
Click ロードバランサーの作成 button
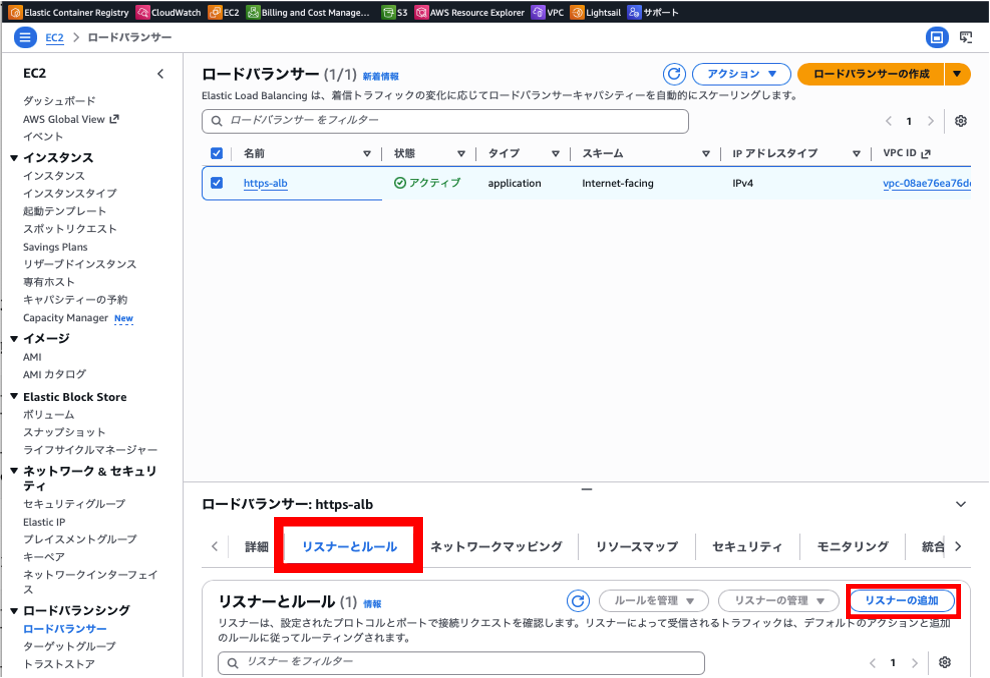tap(871, 74)
